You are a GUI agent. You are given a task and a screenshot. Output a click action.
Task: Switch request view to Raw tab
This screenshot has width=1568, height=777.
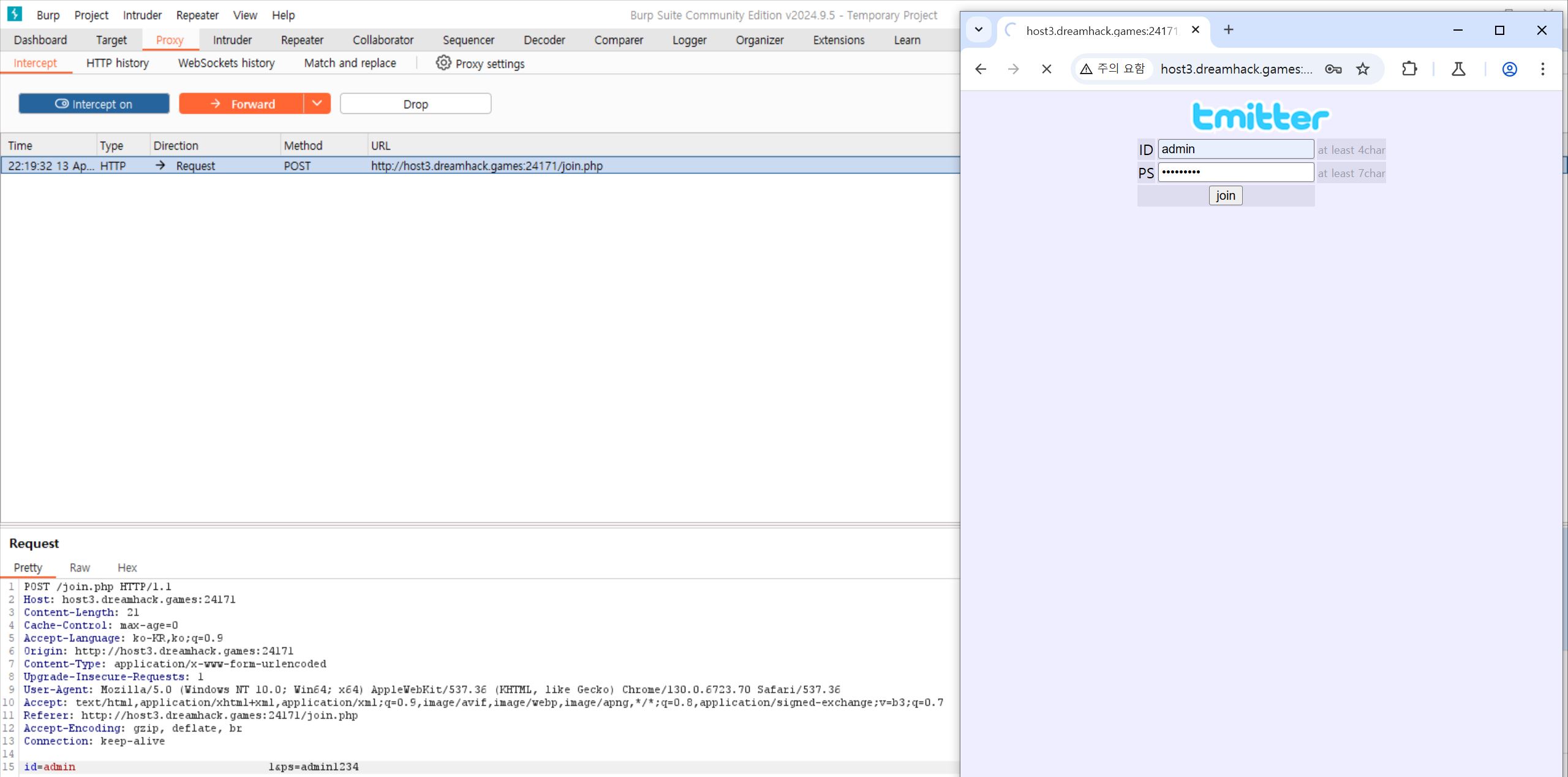(80, 567)
